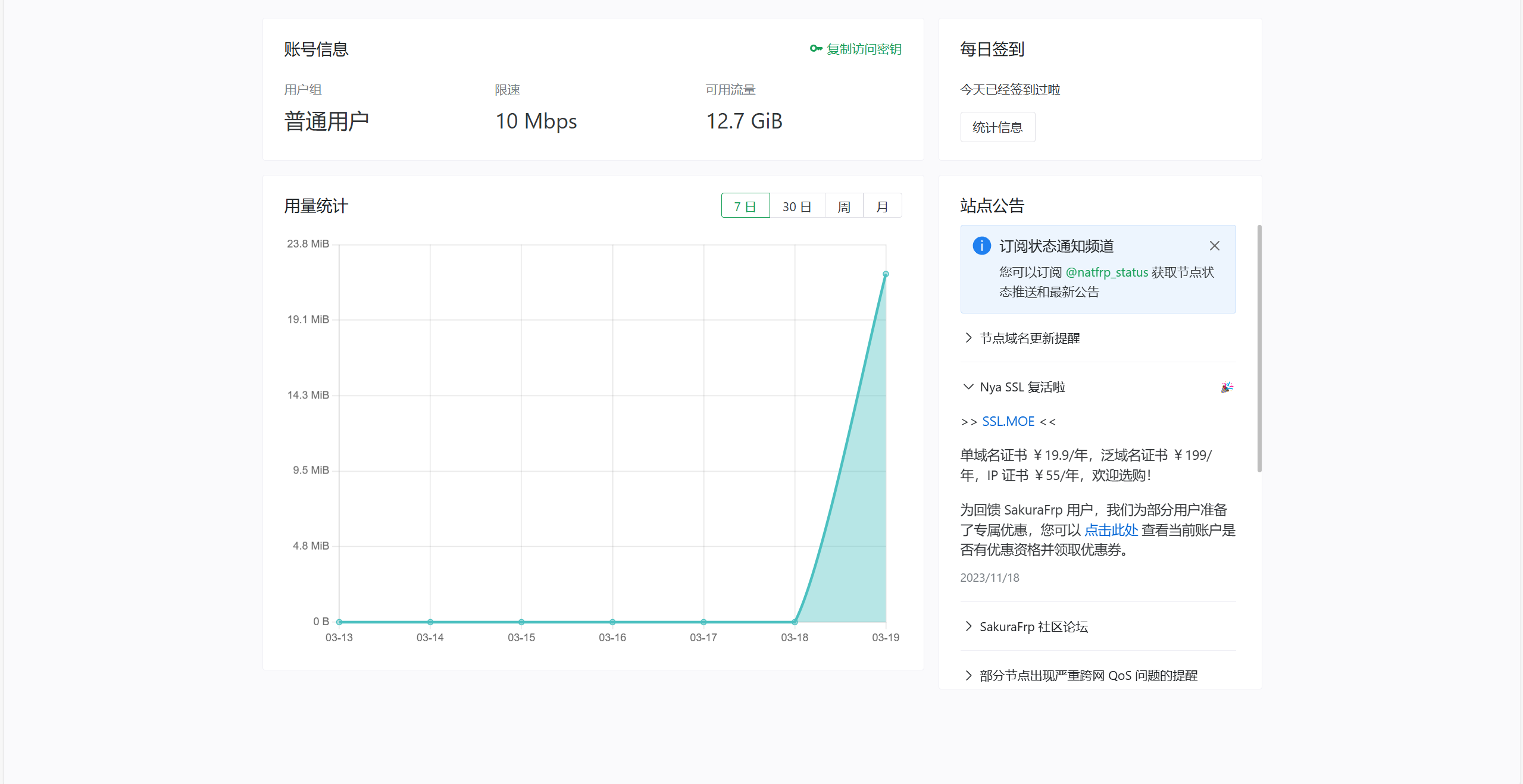1523x784 pixels.
Task: Click the key icon beside 复制访问密钥
Action: point(815,49)
